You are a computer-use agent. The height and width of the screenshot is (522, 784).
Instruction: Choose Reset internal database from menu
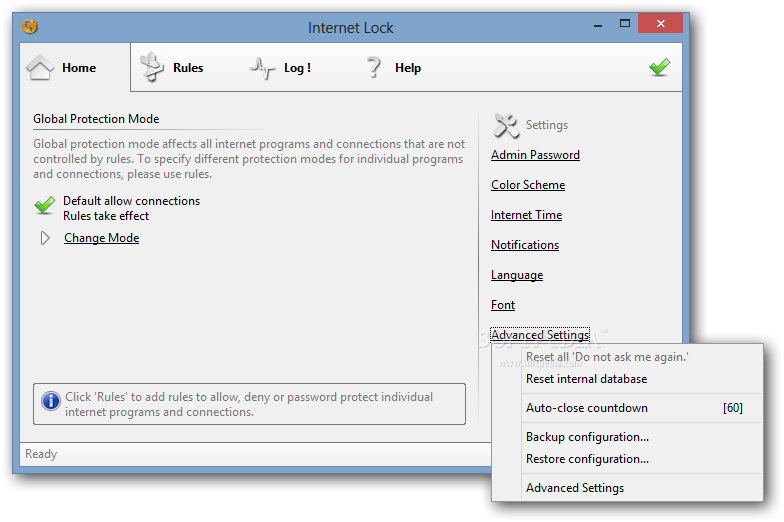pyautogui.click(x=586, y=379)
